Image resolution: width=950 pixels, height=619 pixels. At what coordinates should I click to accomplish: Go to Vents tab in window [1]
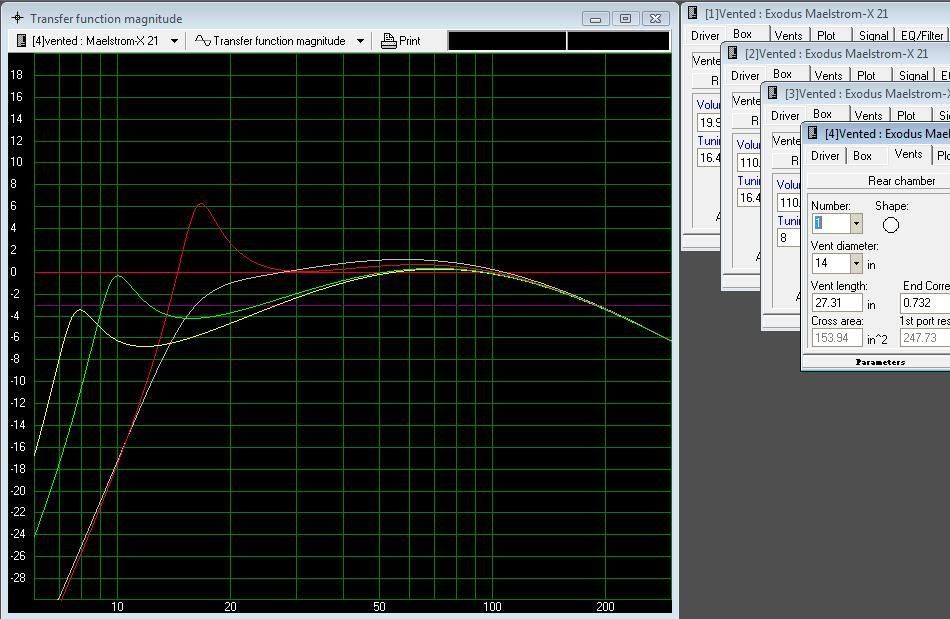point(788,36)
